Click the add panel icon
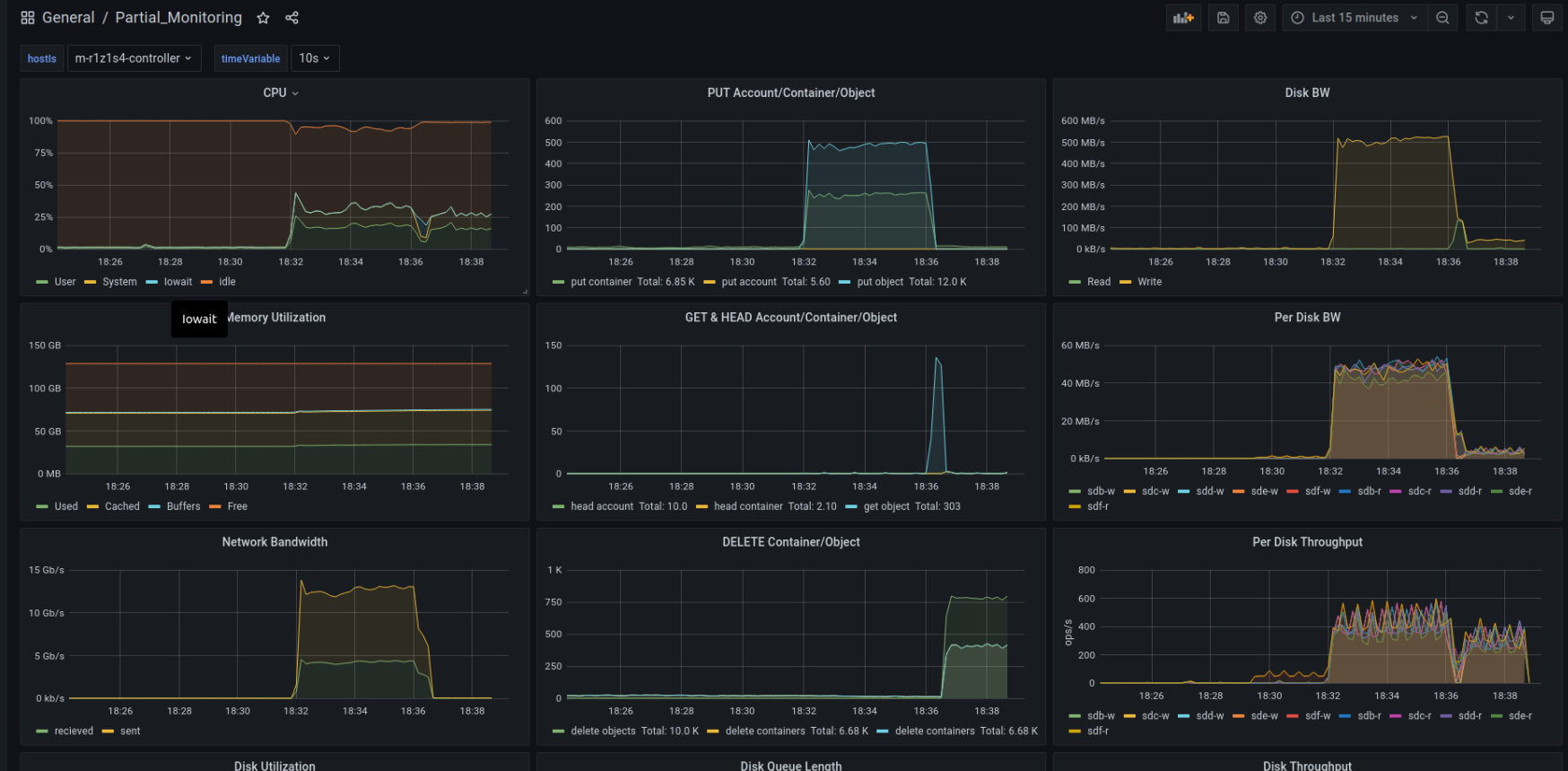This screenshot has height=771, width=1568. 1183,18
